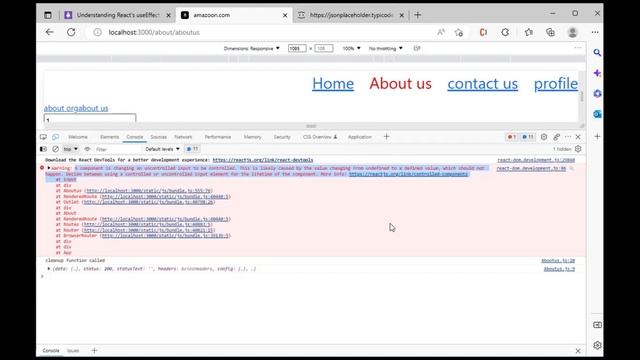
Task: Add more tools with DevTools plus icon
Action: 387,137
